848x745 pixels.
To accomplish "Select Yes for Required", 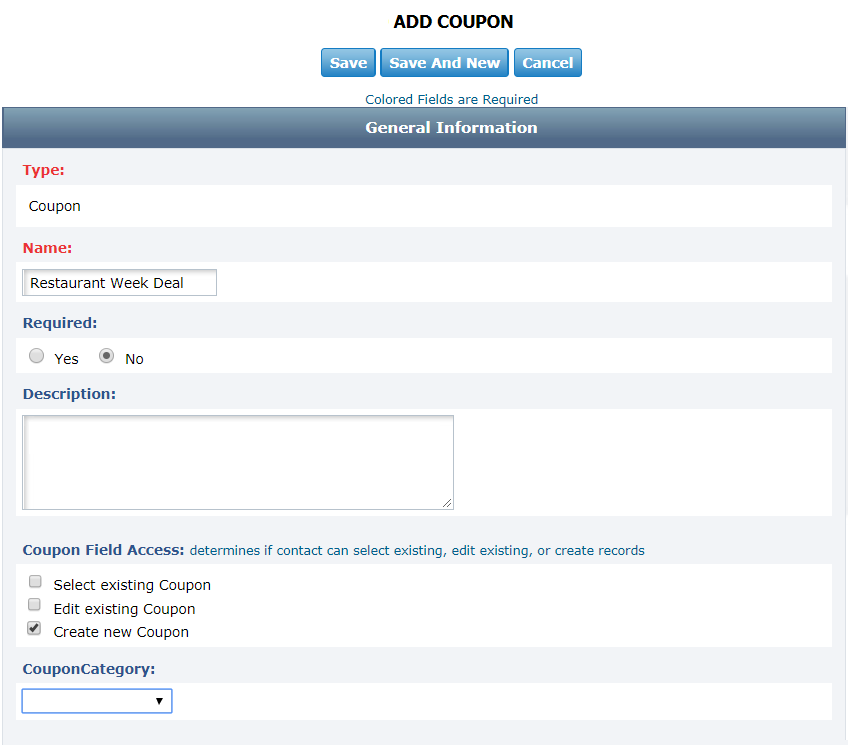I will [36, 356].
